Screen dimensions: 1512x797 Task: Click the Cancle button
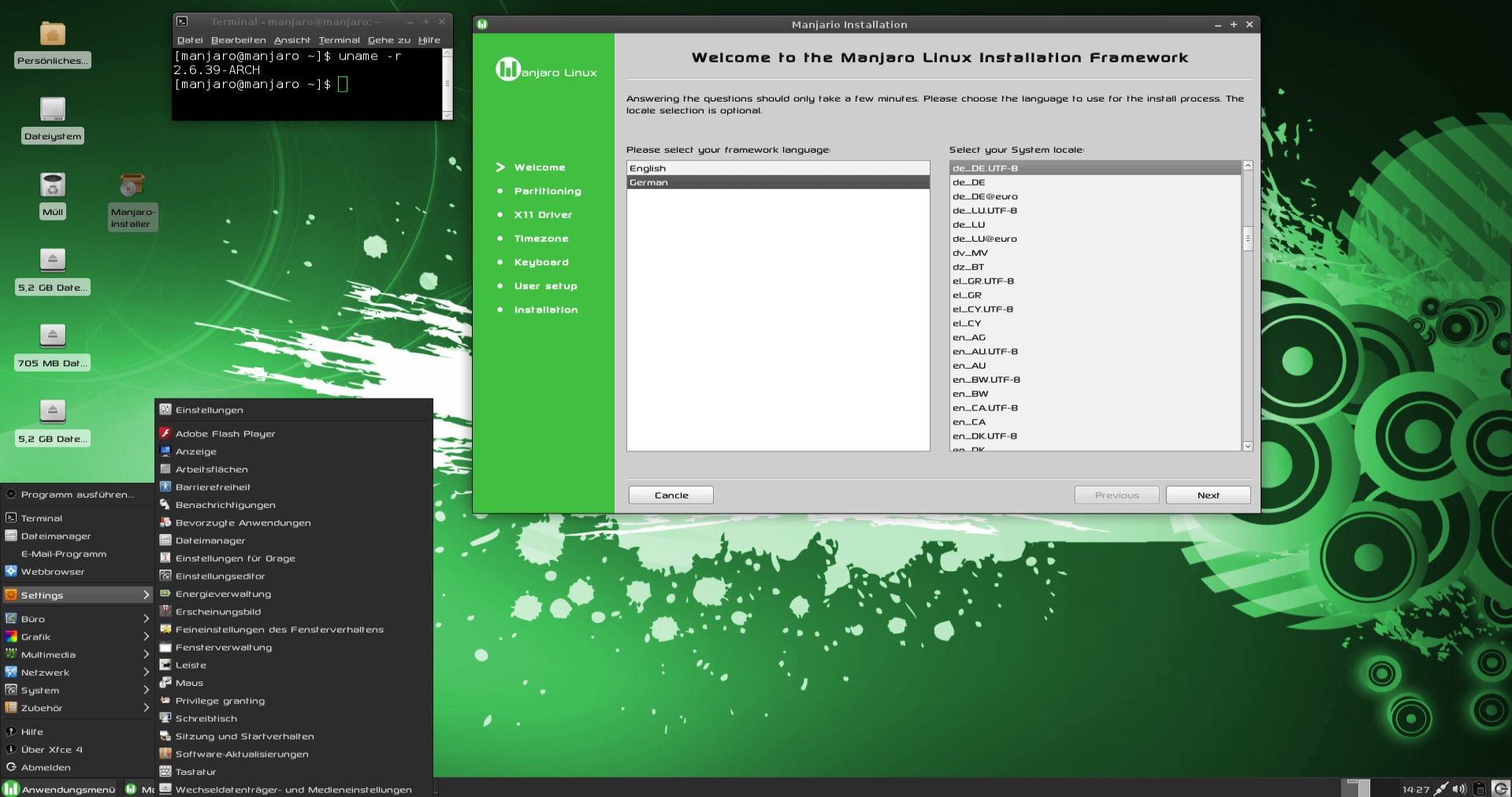click(x=671, y=495)
